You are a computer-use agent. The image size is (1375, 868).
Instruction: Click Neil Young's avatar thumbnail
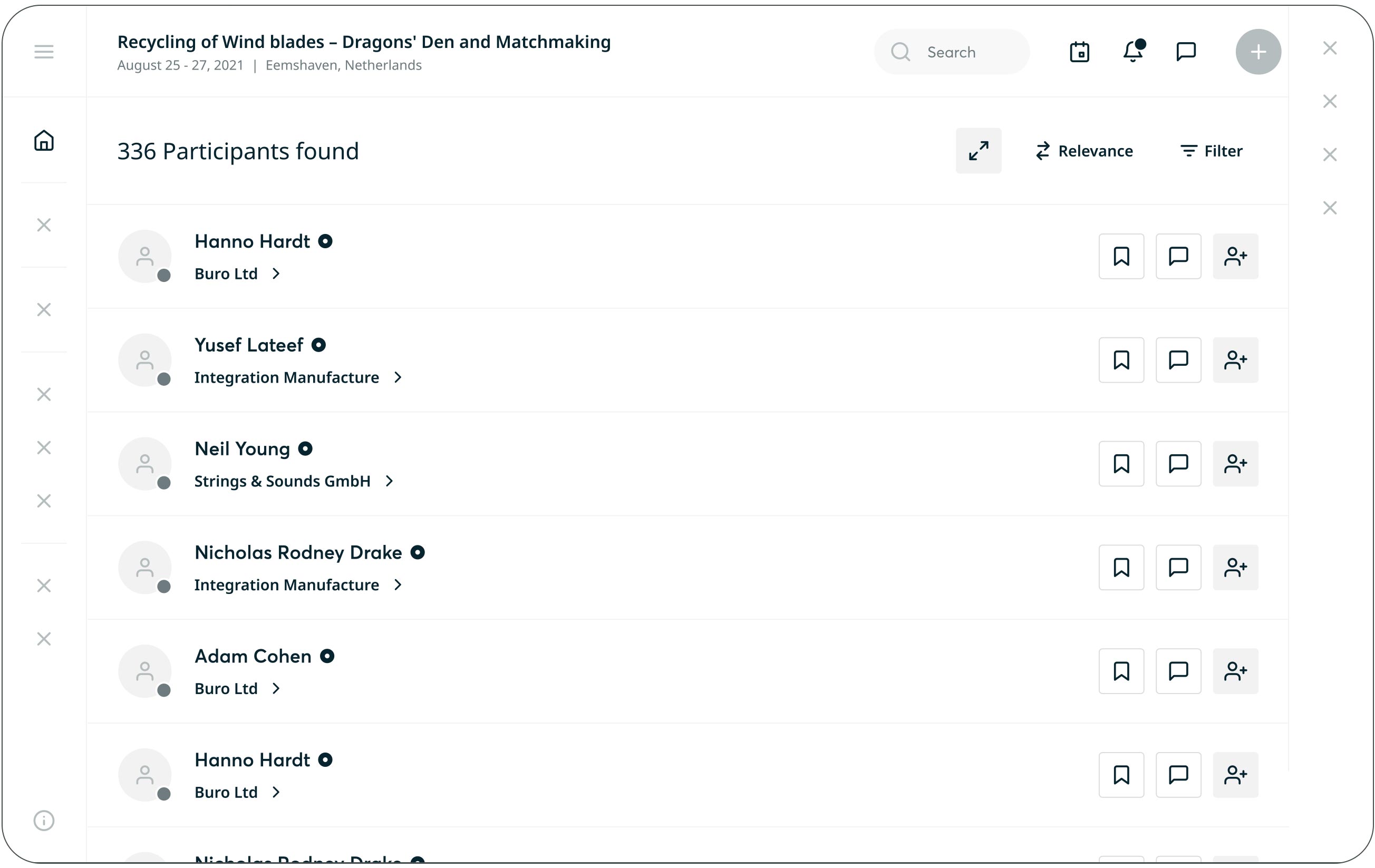(145, 464)
